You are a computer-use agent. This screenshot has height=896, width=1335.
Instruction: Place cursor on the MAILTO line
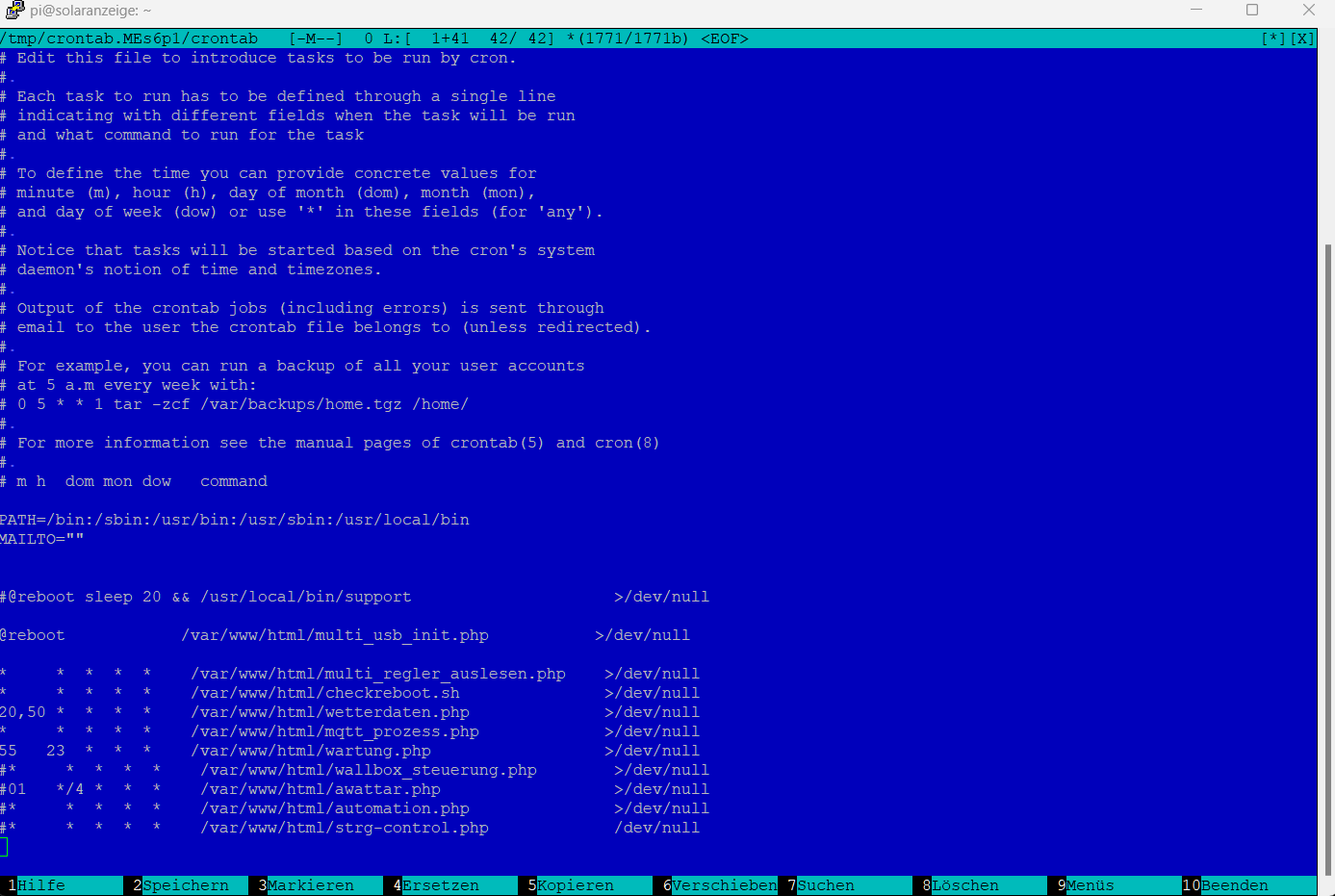click(x=42, y=539)
